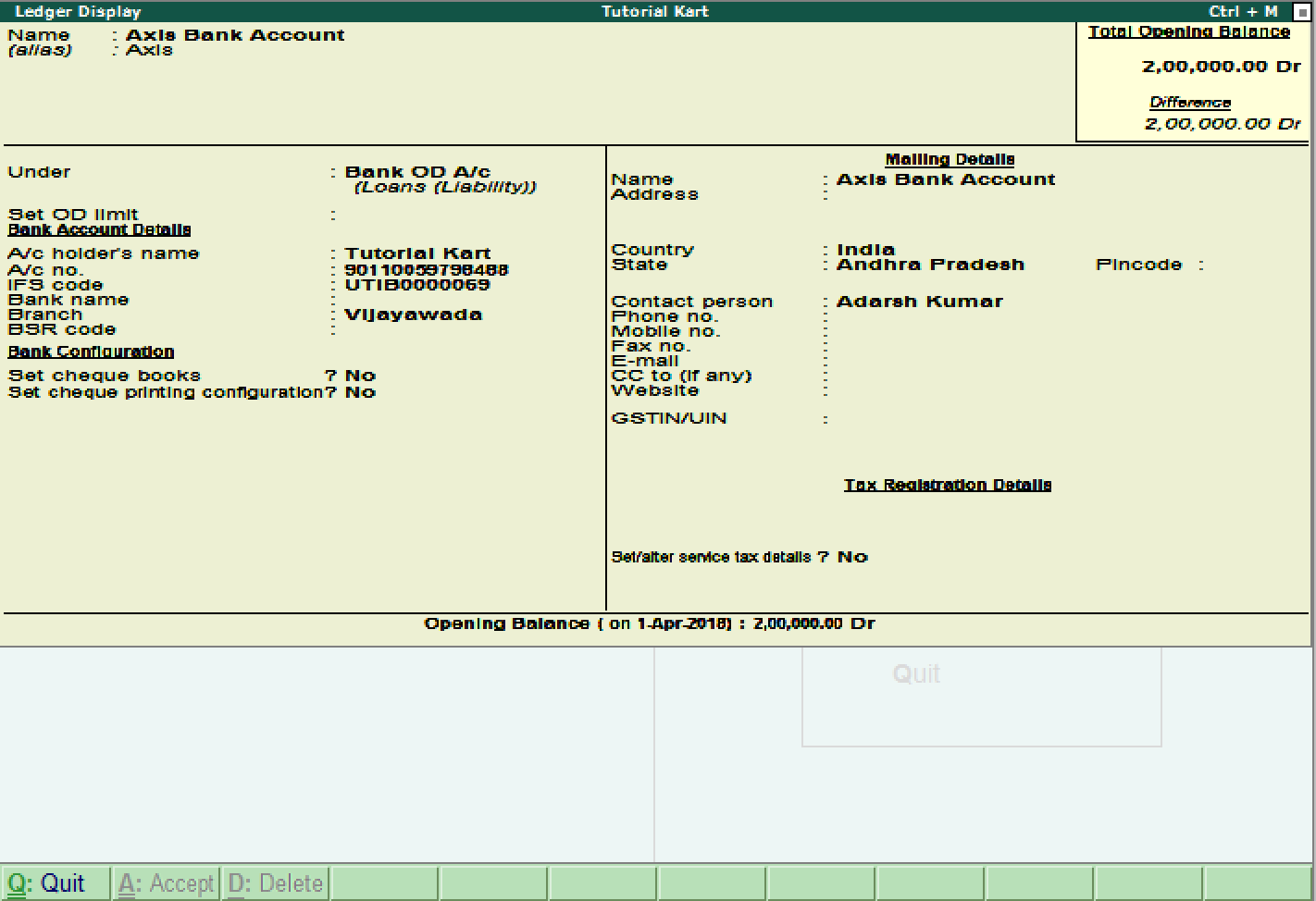Toggle Set/alter service tax details value
The image size is (1316, 901).
(851, 557)
